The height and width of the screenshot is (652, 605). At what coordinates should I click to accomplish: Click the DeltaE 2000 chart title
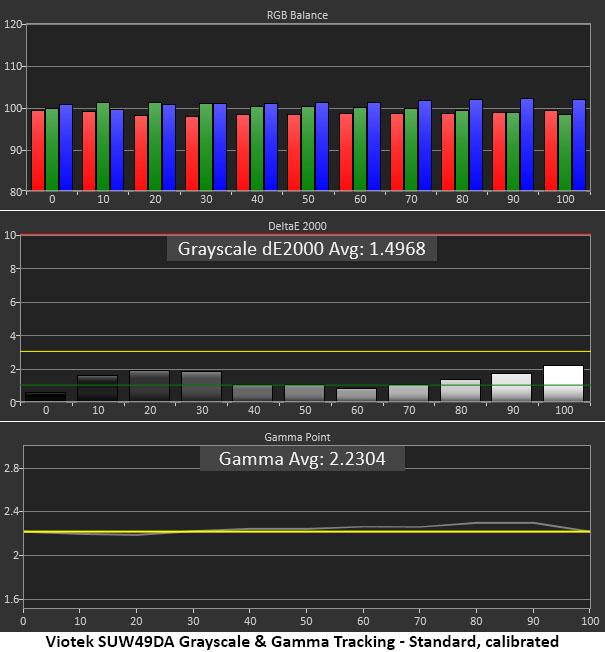[x=297, y=226]
